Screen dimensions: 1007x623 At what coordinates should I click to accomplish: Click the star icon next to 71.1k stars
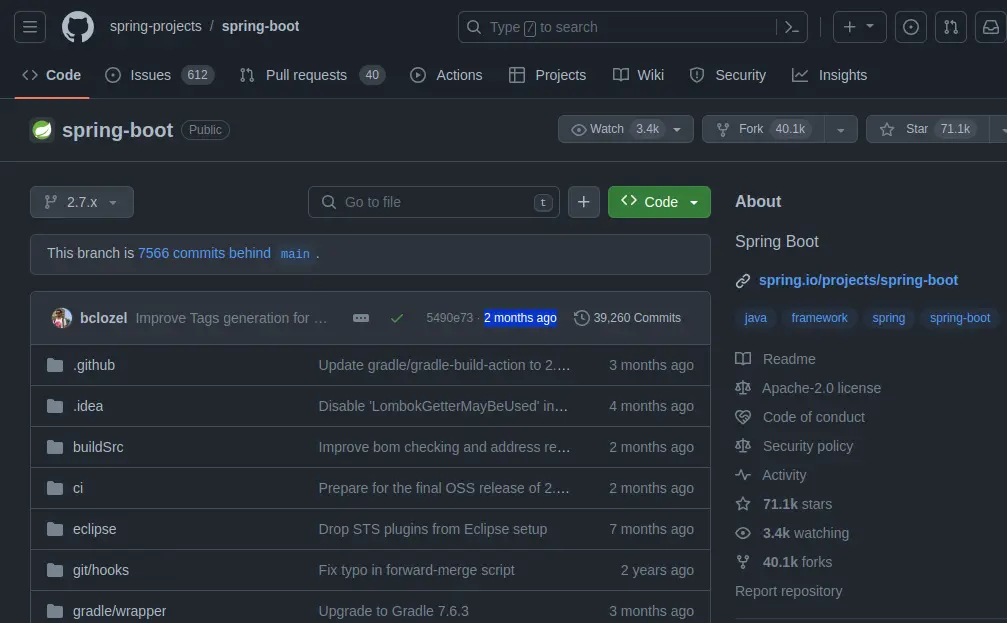[x=743, y=504]
